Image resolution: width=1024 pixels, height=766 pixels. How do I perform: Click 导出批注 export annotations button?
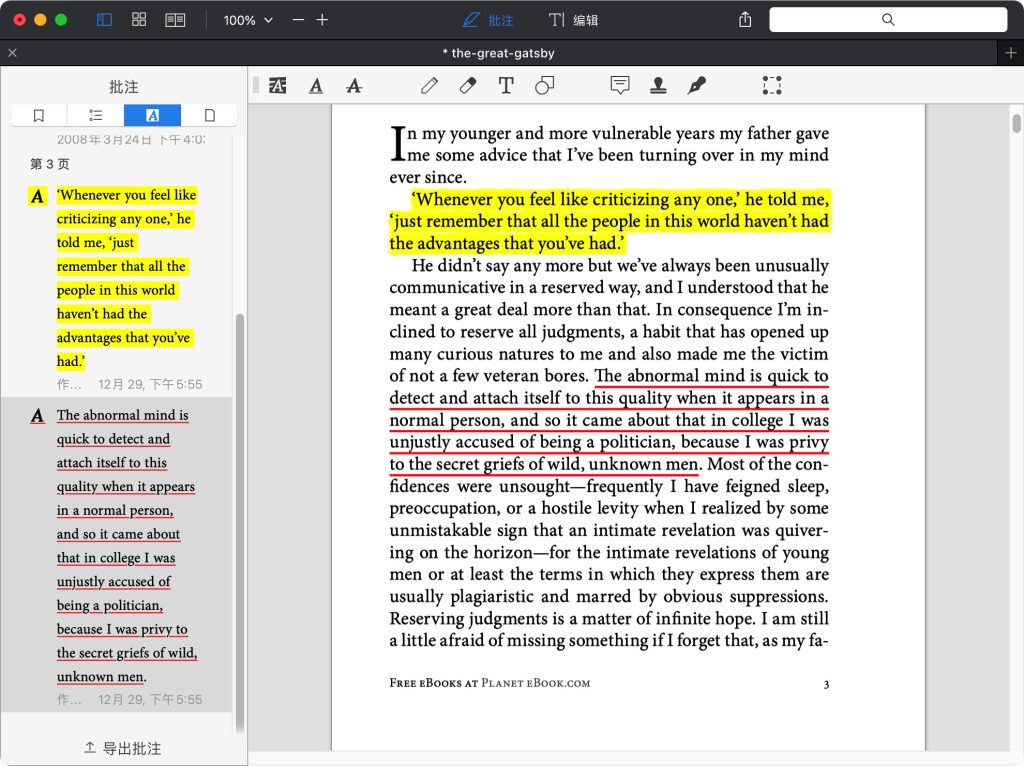pos(123,748)
